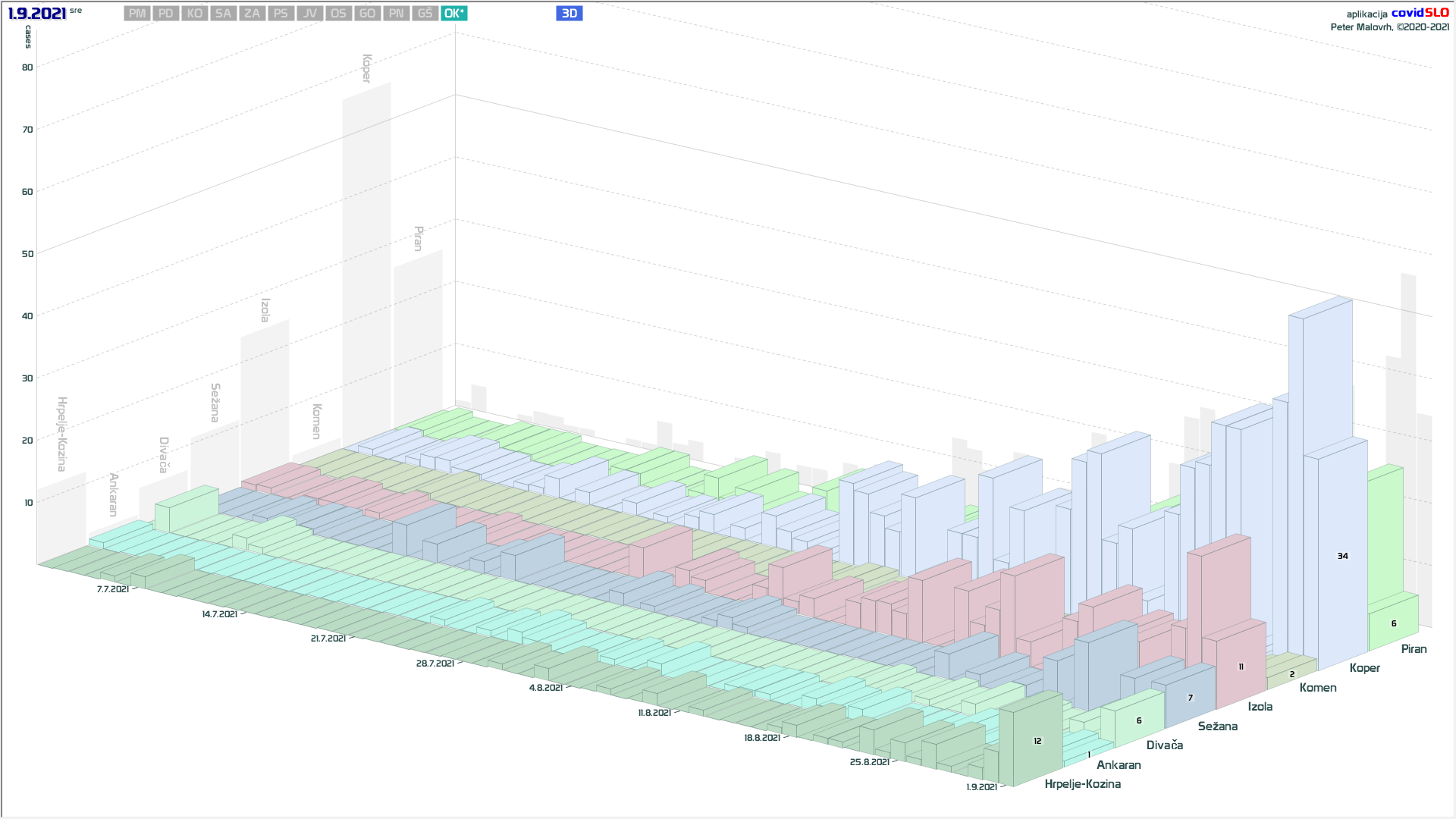Click the PS region button
This screenshot has width=1456, height=819.
point(281,14)
